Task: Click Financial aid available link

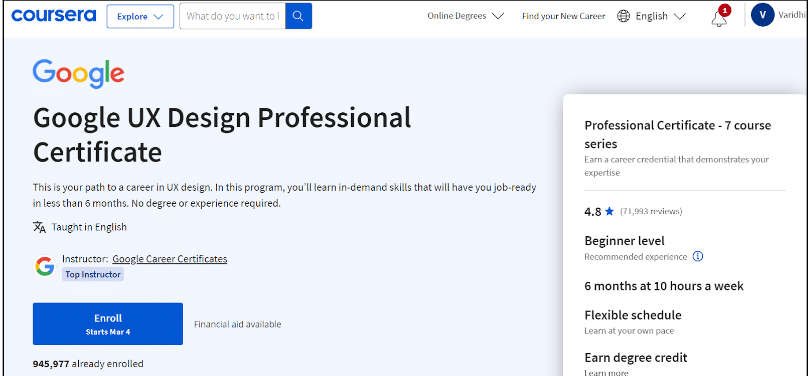Action: pos(238,324)
